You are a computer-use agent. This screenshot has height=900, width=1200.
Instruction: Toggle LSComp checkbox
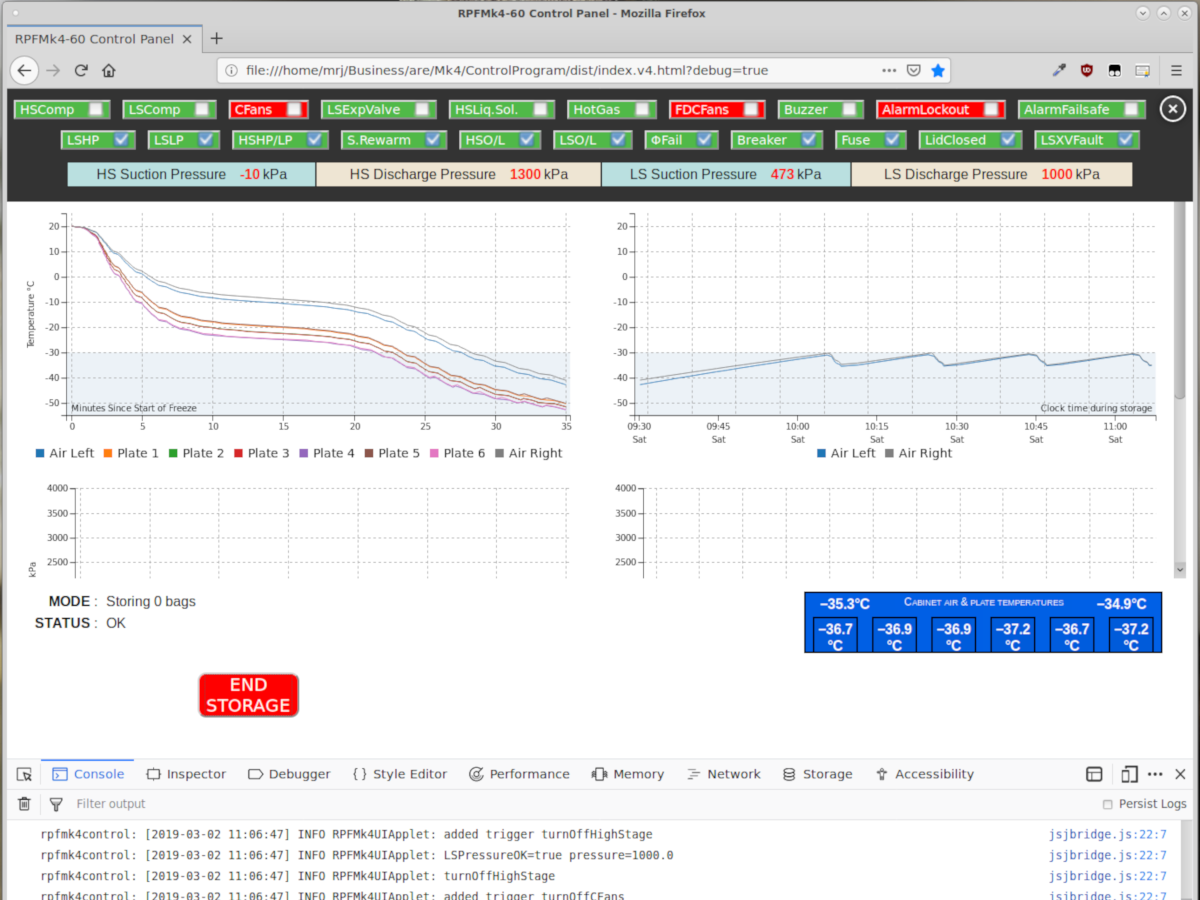click(203, 110)
